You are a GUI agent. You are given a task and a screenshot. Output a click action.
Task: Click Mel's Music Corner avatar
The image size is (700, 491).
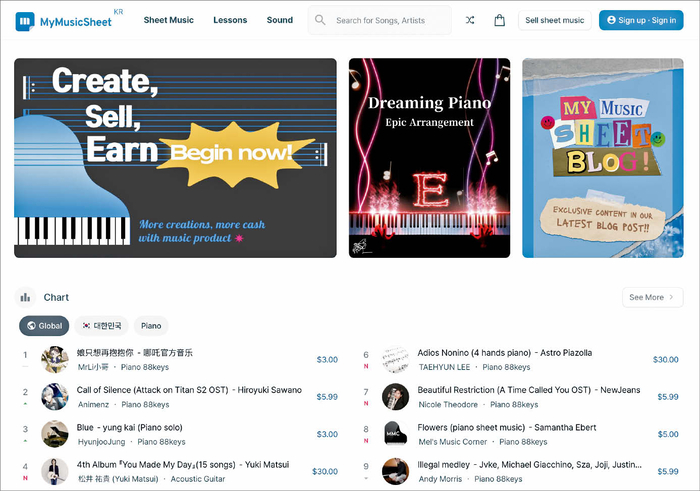click(395, 434)
